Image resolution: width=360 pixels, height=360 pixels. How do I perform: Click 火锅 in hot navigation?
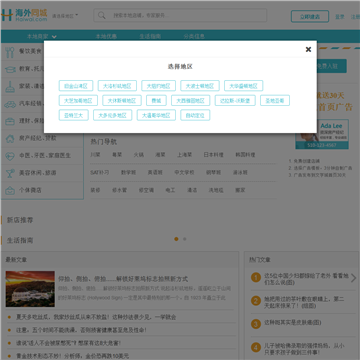click(139, 155)
